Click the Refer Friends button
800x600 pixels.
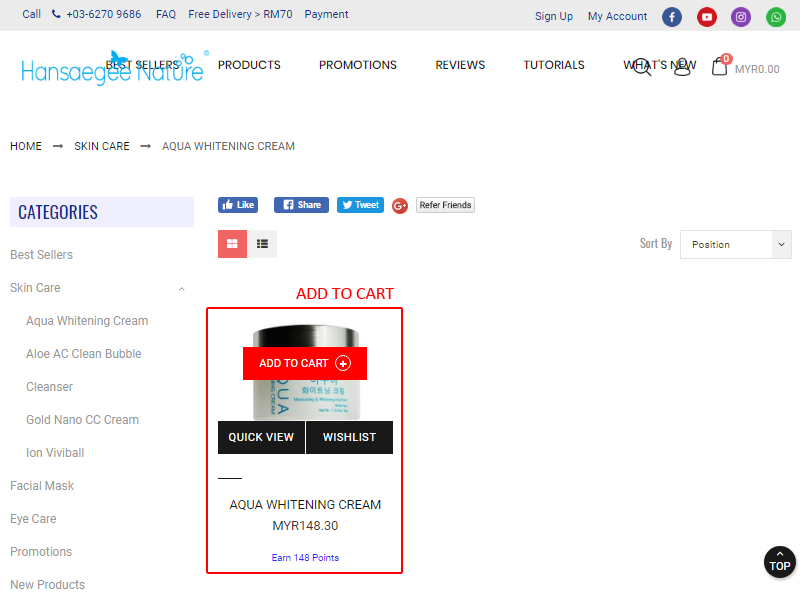(x=445, y=205)
